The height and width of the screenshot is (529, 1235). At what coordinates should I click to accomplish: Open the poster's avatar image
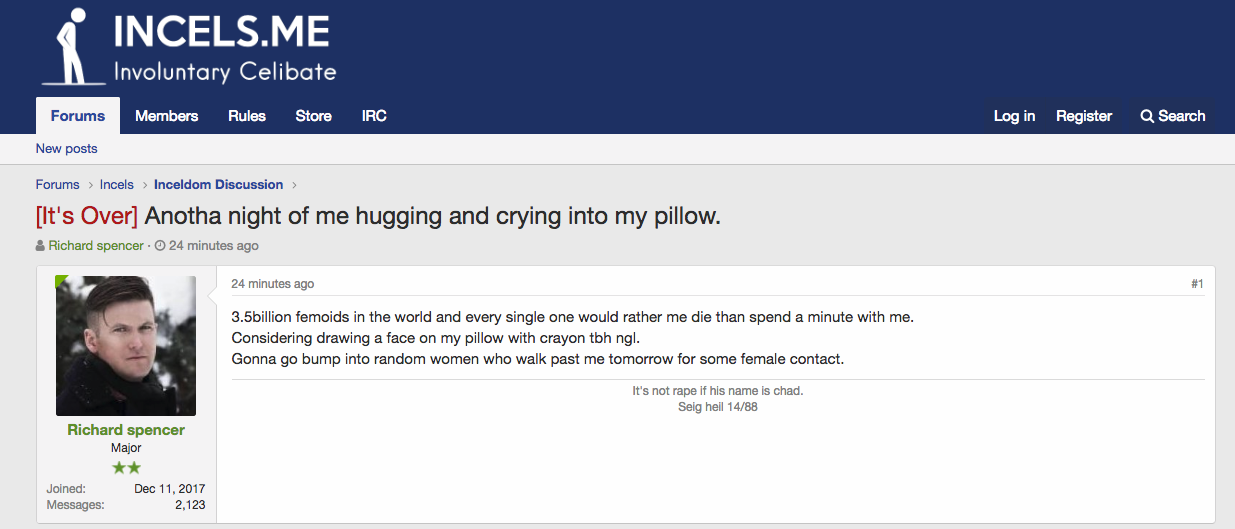pyautogui.click(x=126, y=346)
